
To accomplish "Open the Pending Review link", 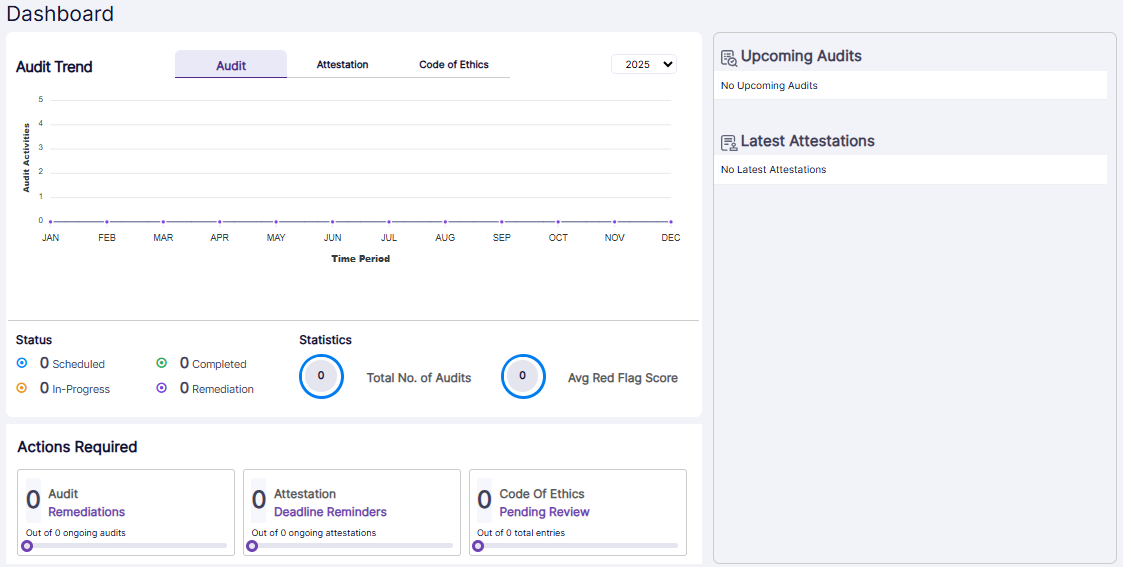I will click(x=544, y=512).
